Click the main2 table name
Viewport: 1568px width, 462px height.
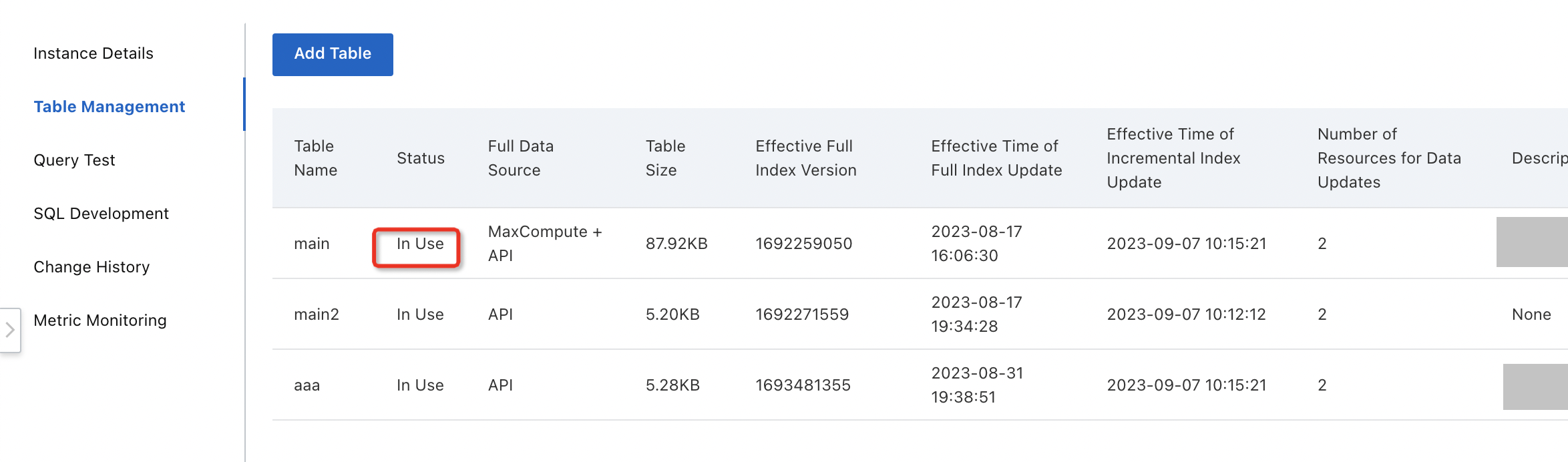[317, 314]
